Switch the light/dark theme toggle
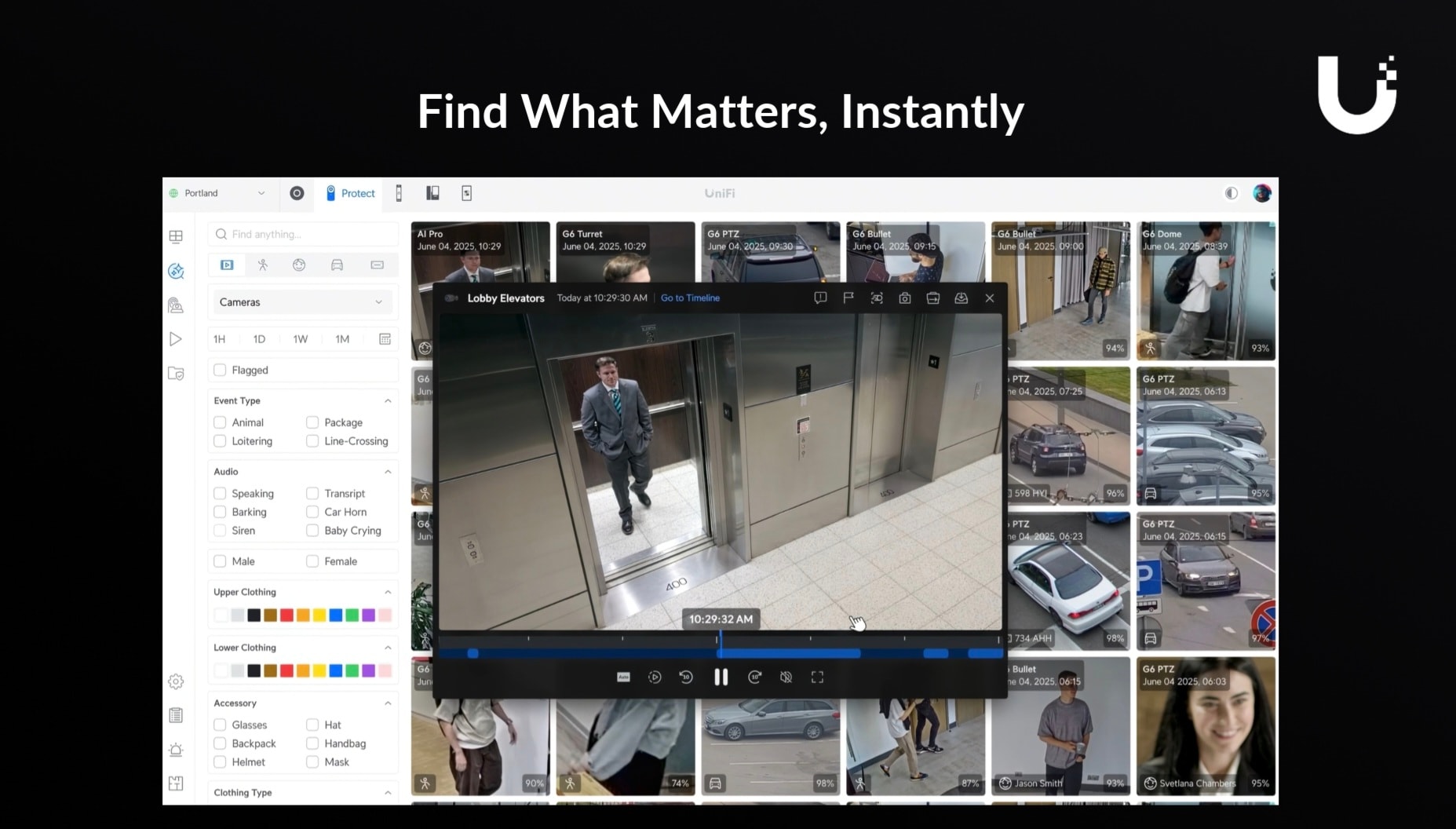 1231,193
